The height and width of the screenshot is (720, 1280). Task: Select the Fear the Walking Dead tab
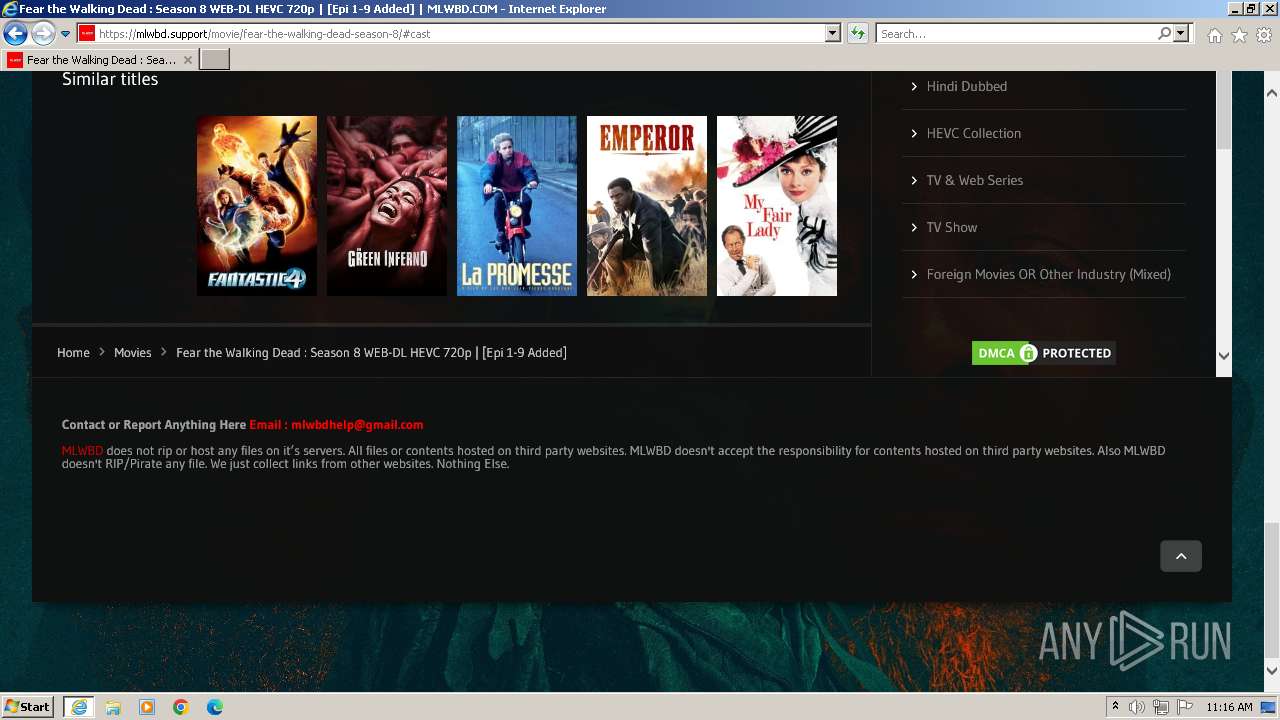tap(100, 60)
